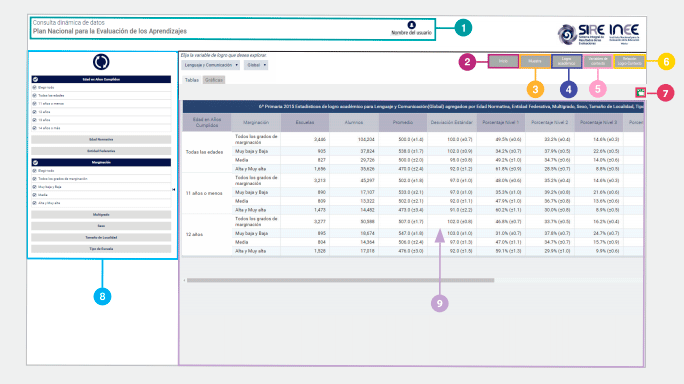The width and height of the screenshot is (684, 384).
Task: Toggle the Todas las edades checkbox
Action: tap(34, 96)
